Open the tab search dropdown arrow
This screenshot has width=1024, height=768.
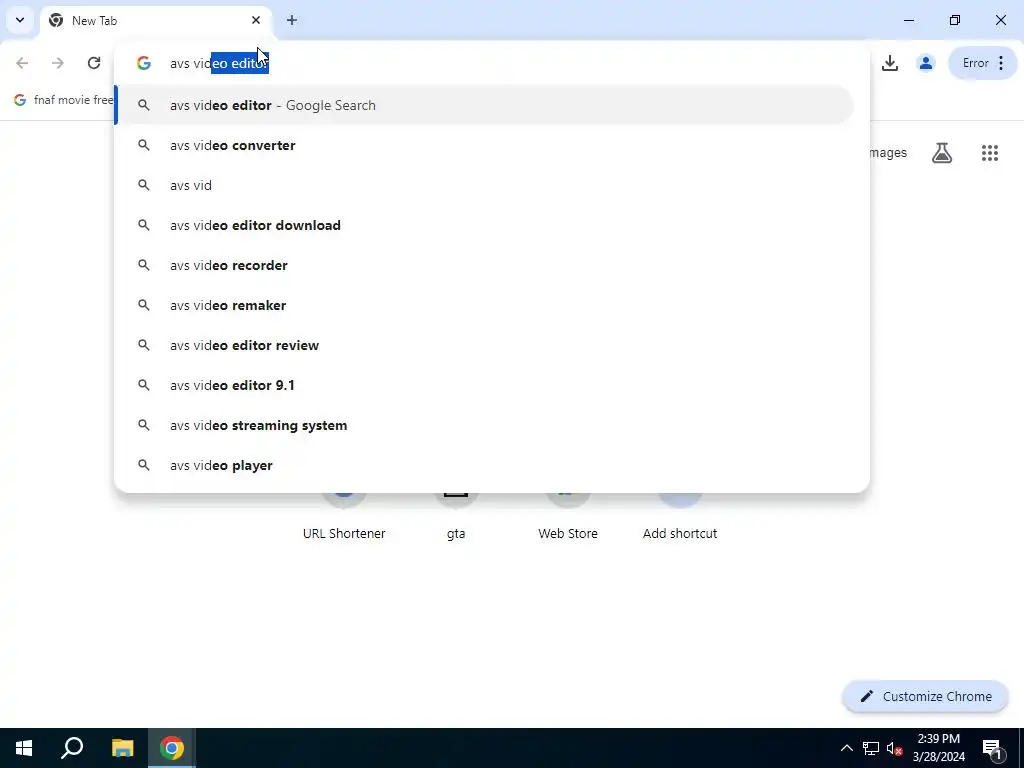(x=20, y=20)
